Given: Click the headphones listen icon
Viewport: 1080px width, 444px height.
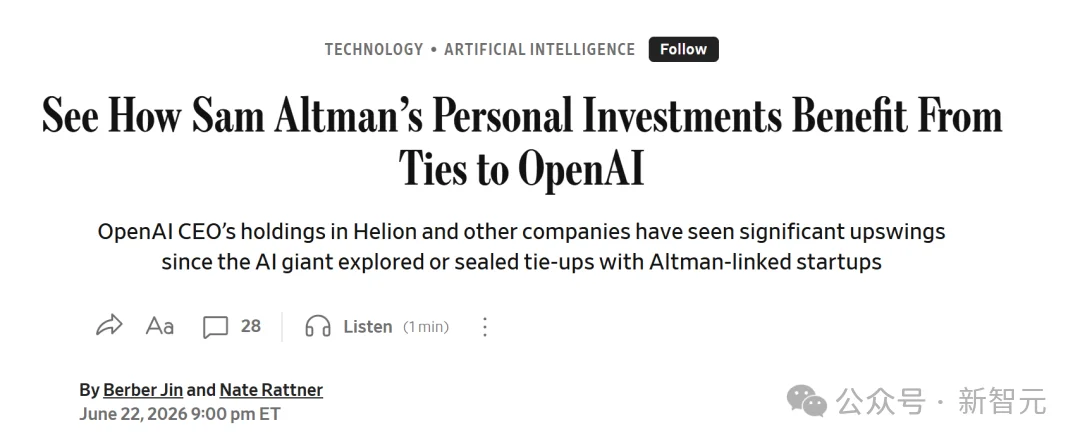Looking at the screenshot, I should [318, 326].
